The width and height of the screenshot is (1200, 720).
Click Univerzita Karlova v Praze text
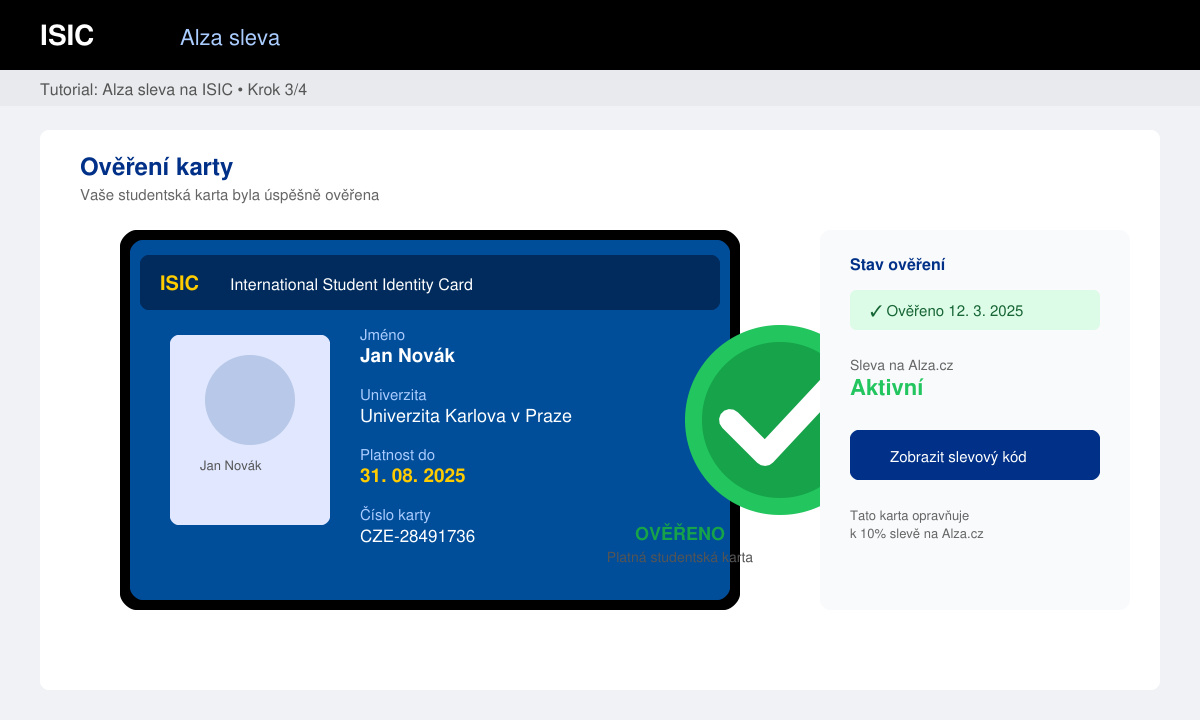[x=466, y=416]
